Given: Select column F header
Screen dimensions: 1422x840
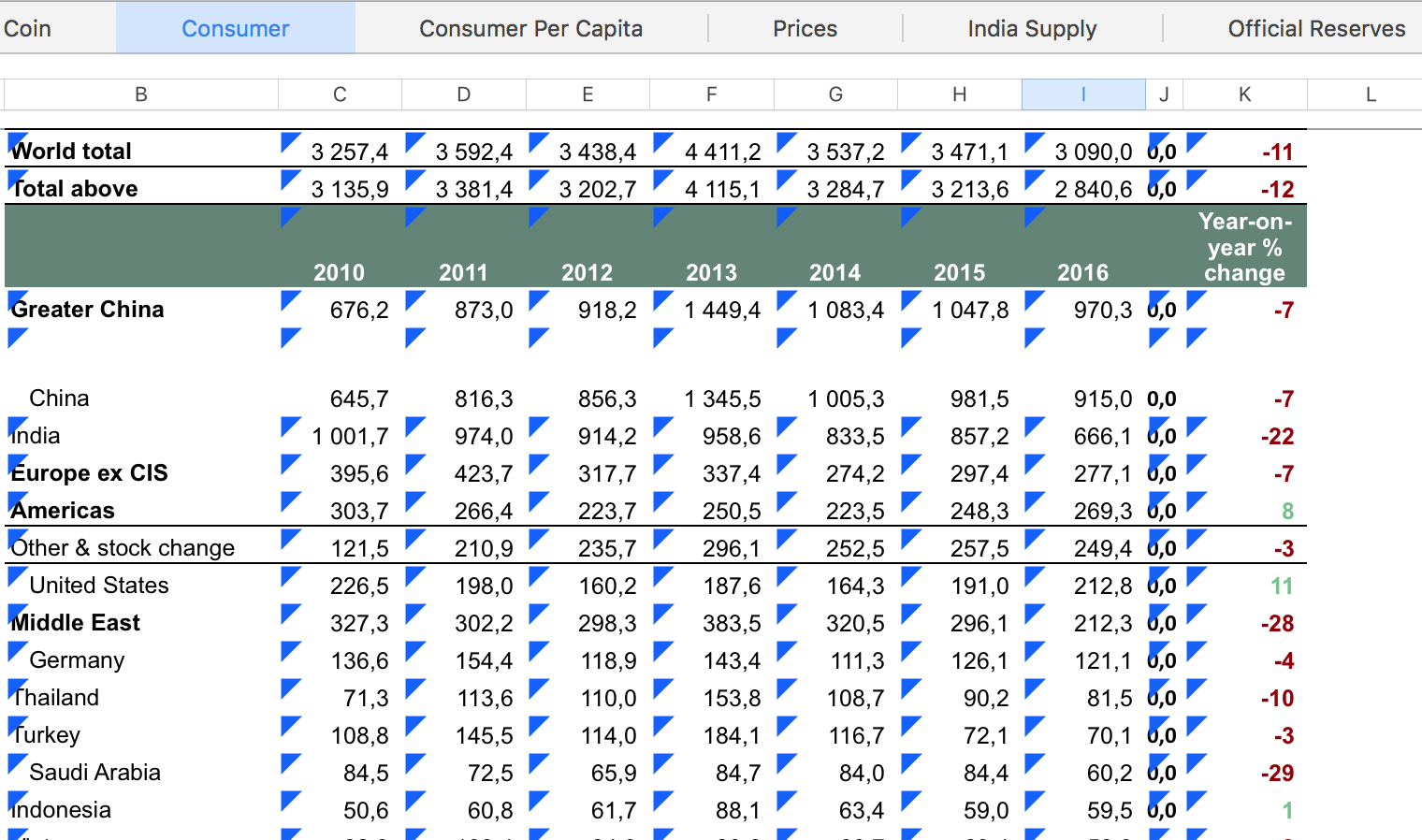Looking at the screenshot, I should coord(712,94).
